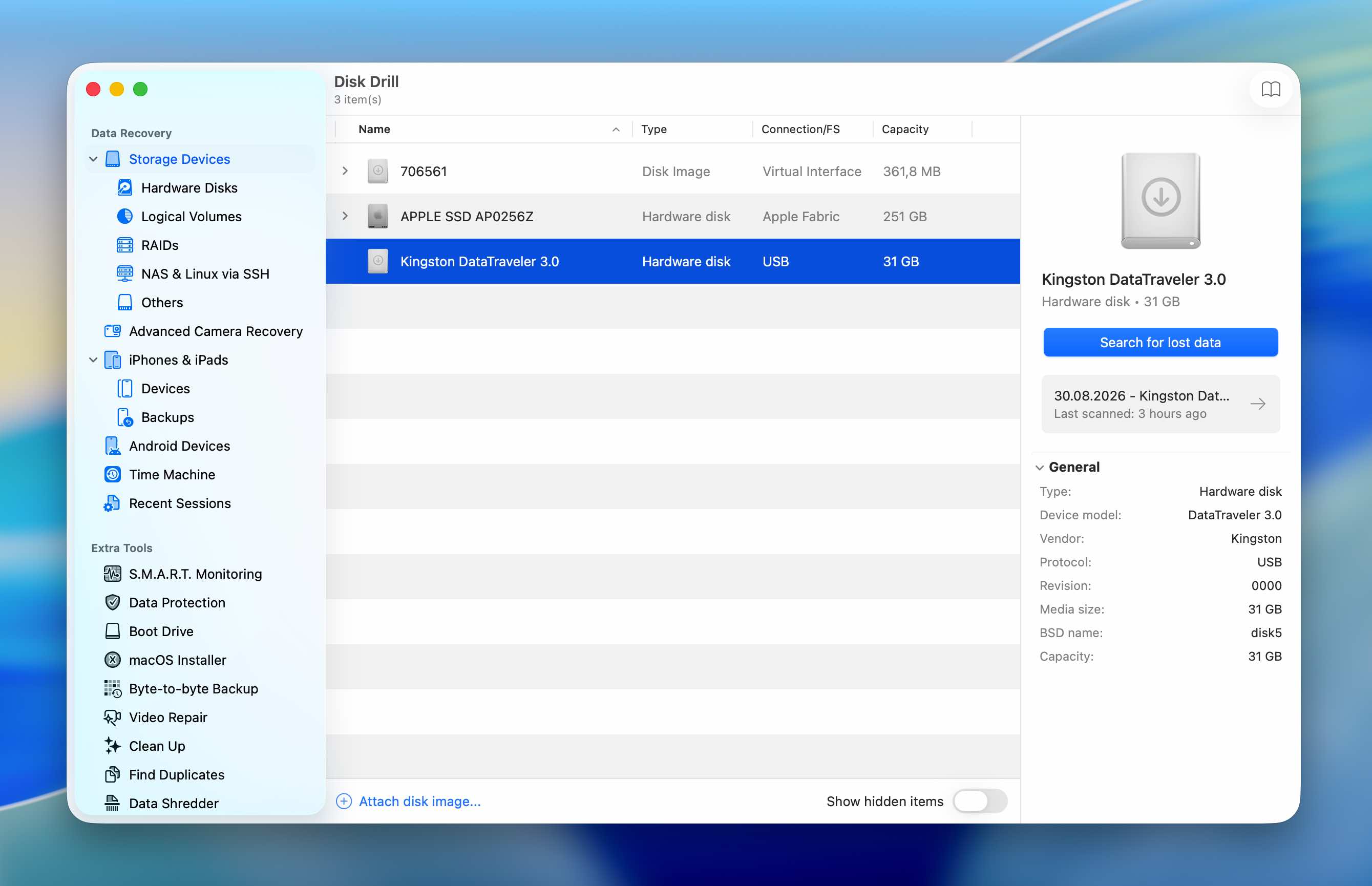Click the macOS Installer icon
The height and width of the screenshot is (886, 1372).
point(113,660)
